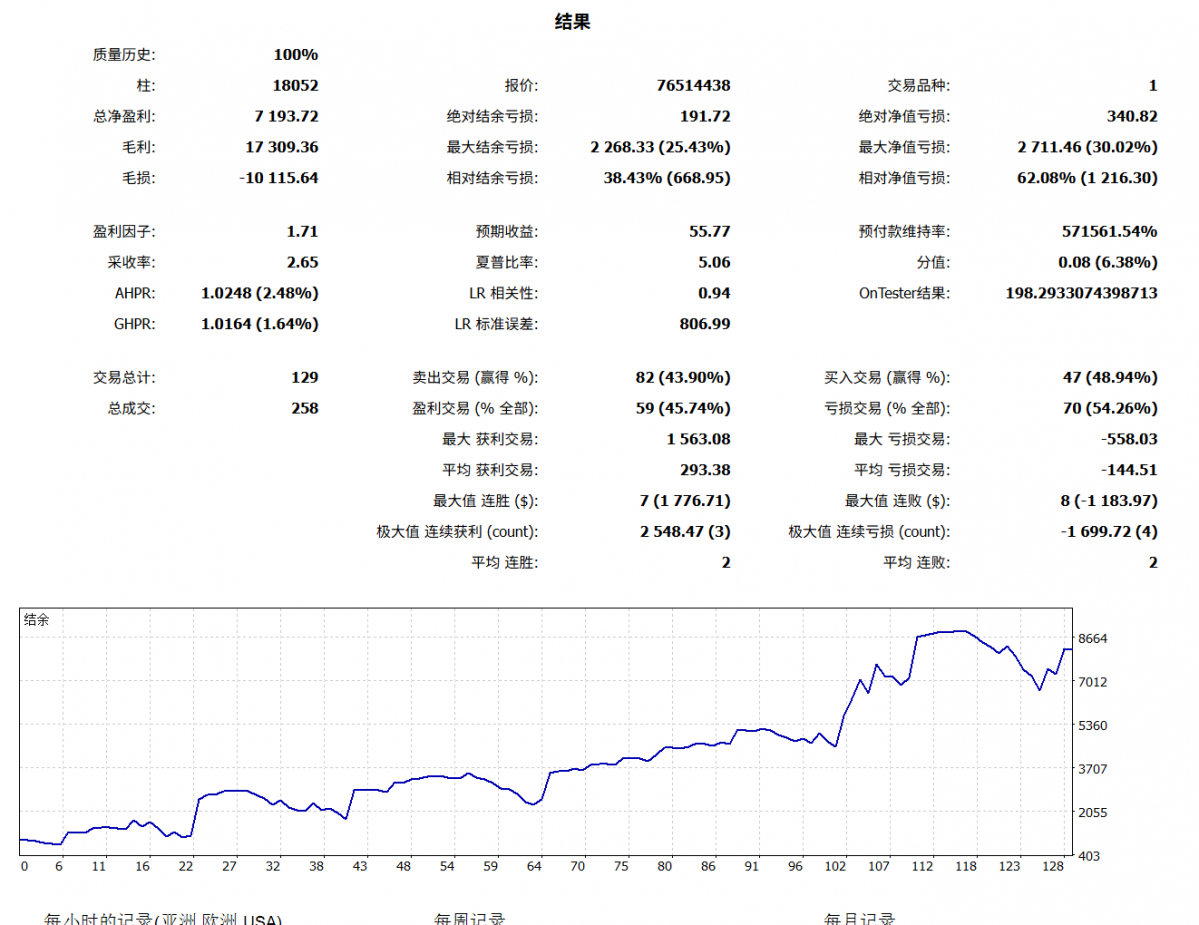Select 平均 亏损交易 value -144.51

pyautogui.click(x=1129, y=469)
